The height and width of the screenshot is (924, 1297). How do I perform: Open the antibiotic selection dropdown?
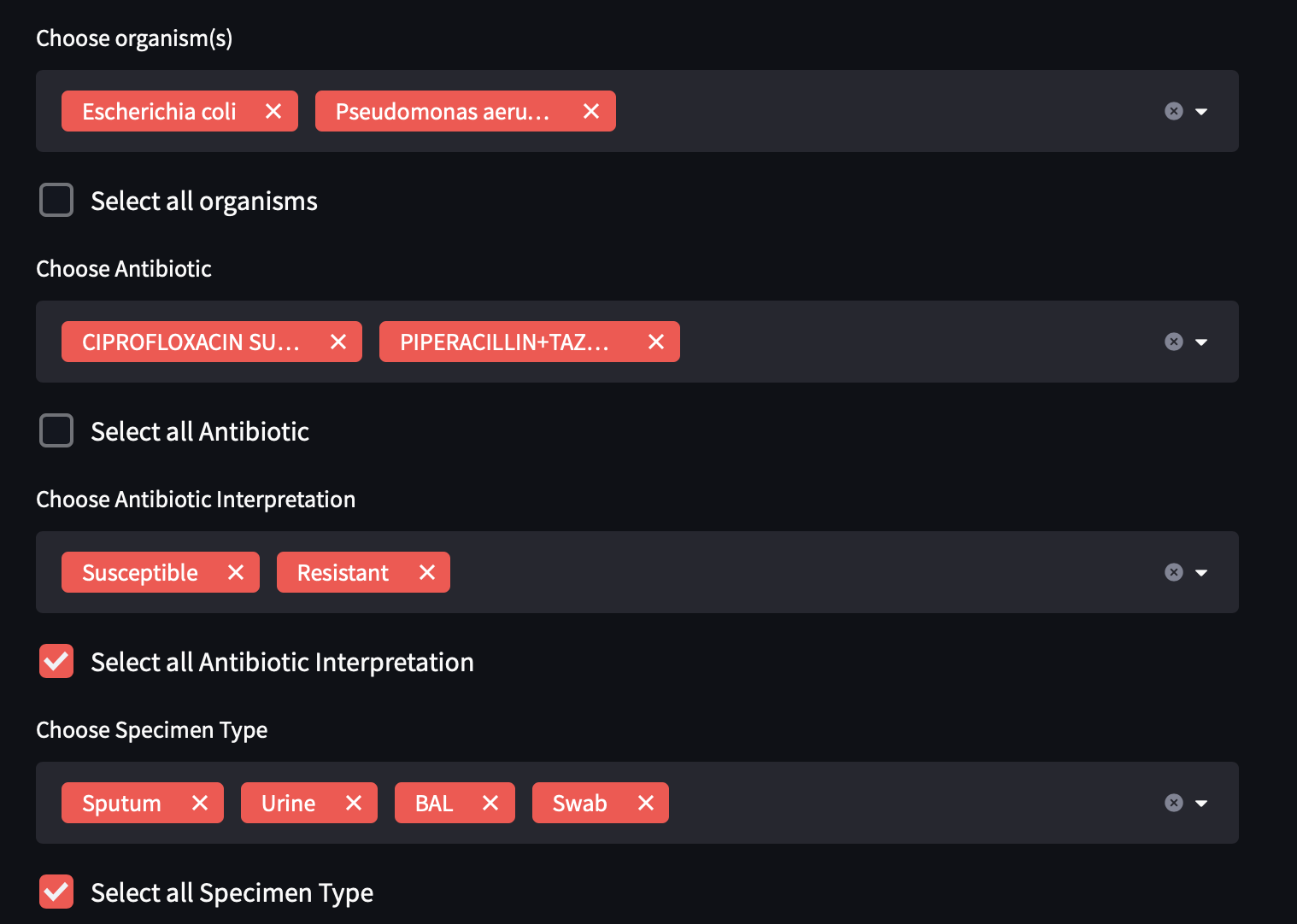pyautogui.click(x=1202, y=342)
